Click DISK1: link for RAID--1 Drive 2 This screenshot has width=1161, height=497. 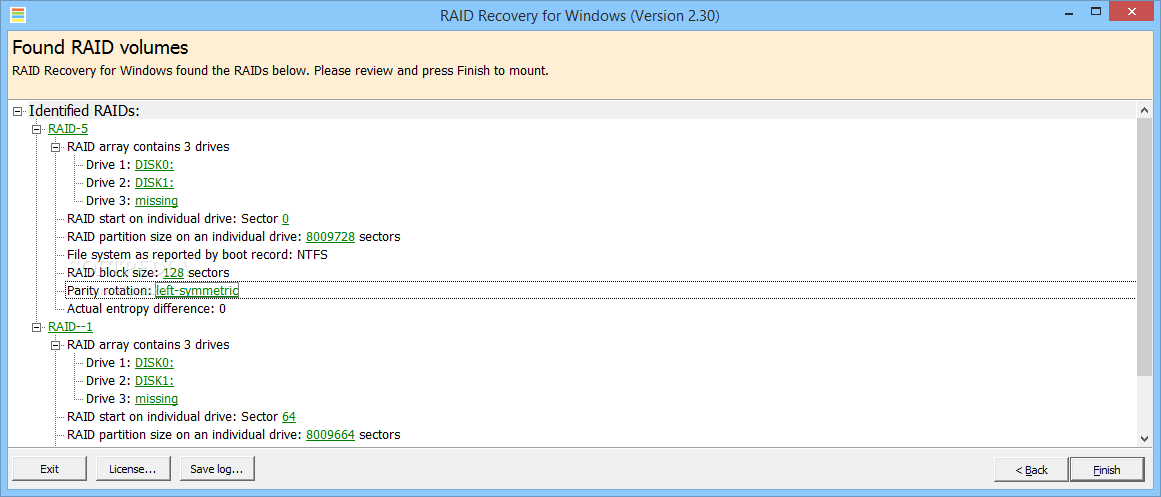coord(154,381)
